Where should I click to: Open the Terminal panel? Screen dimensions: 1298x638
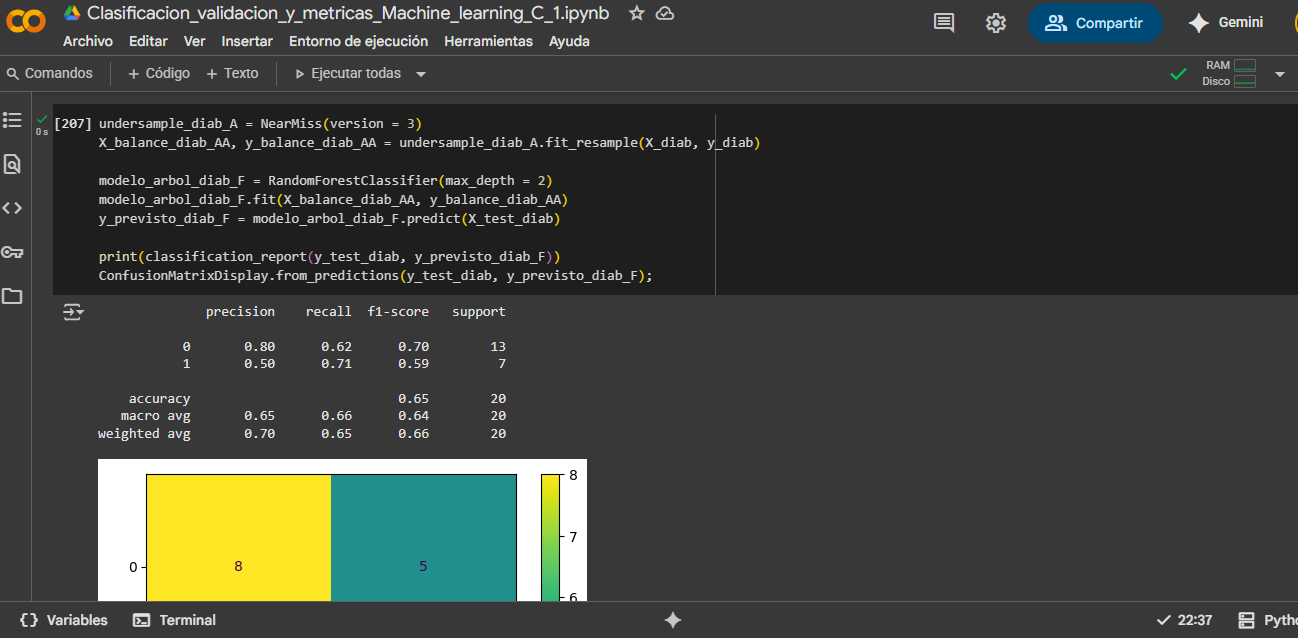pyautogui.click(x=175, y=620)
